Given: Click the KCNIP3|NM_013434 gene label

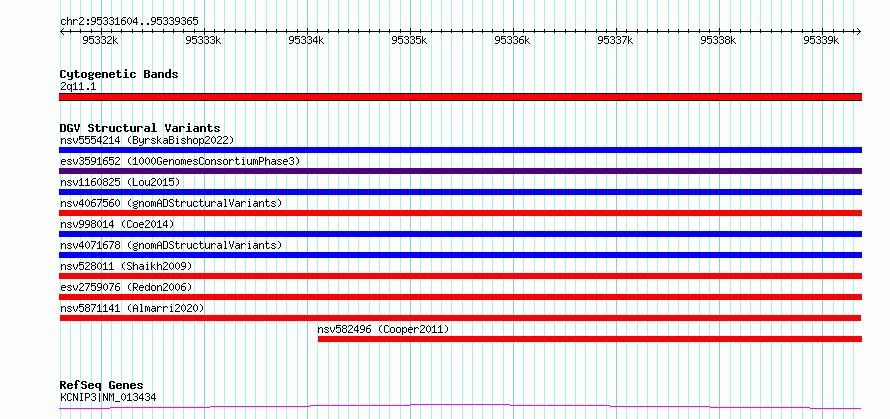Looking at the screenshot, I should 108,397.
